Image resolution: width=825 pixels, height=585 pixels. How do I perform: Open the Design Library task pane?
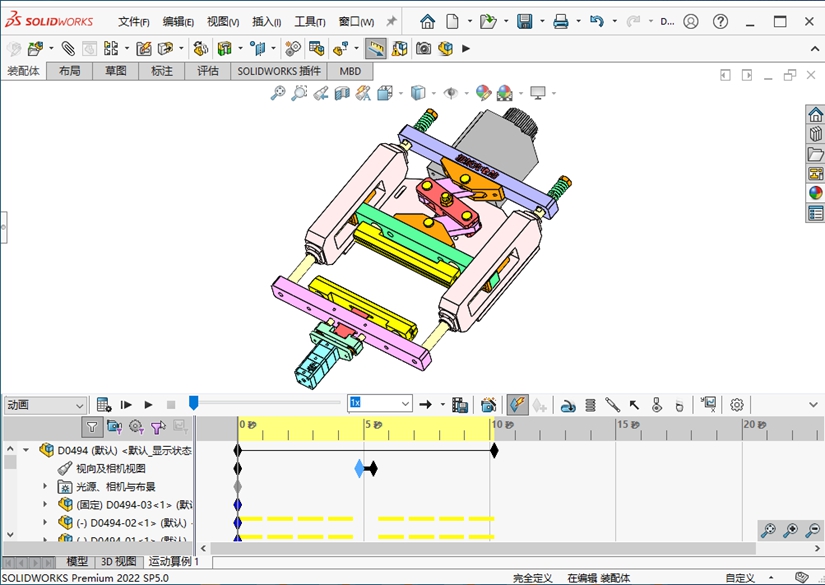click(x=816, y=134)
